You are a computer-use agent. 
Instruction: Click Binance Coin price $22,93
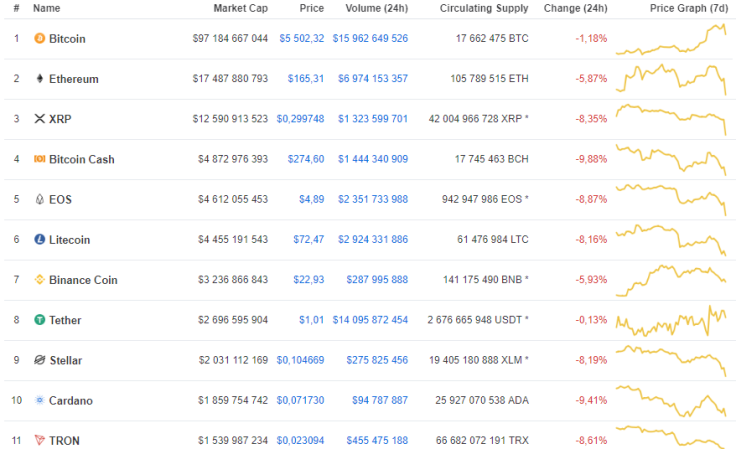308,280
